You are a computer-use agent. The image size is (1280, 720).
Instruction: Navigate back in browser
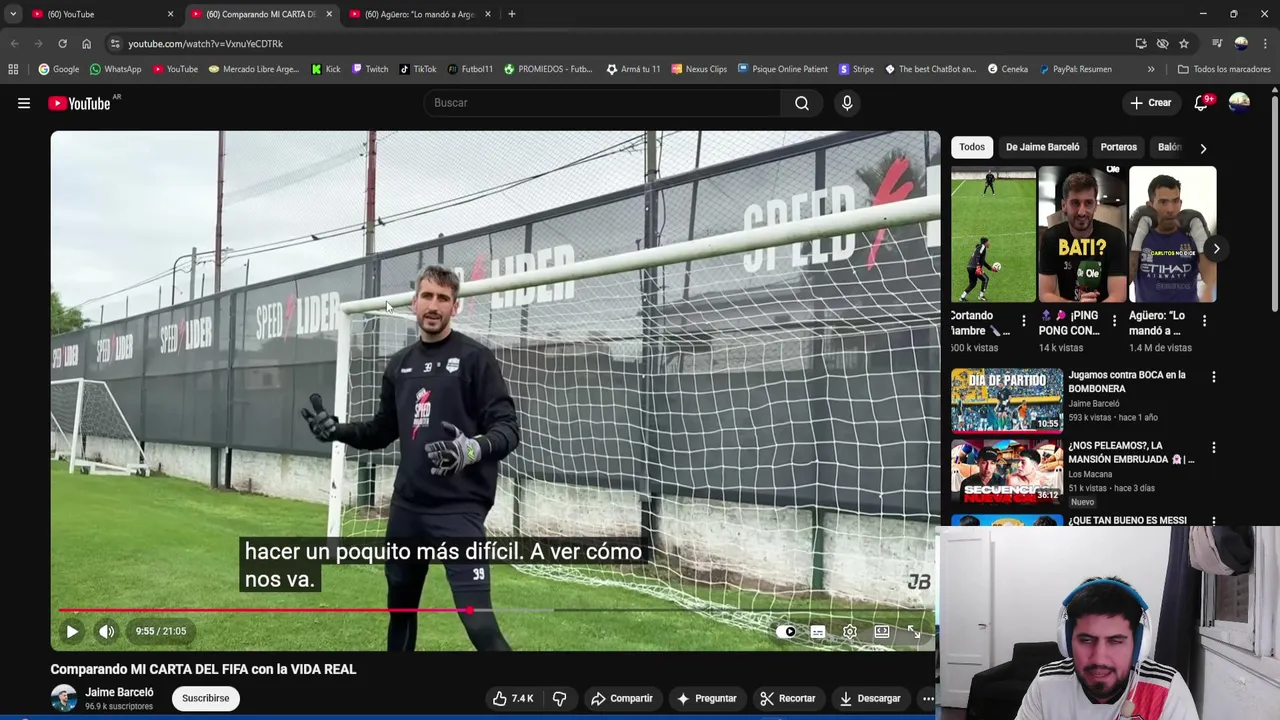[x=14, y=44]
